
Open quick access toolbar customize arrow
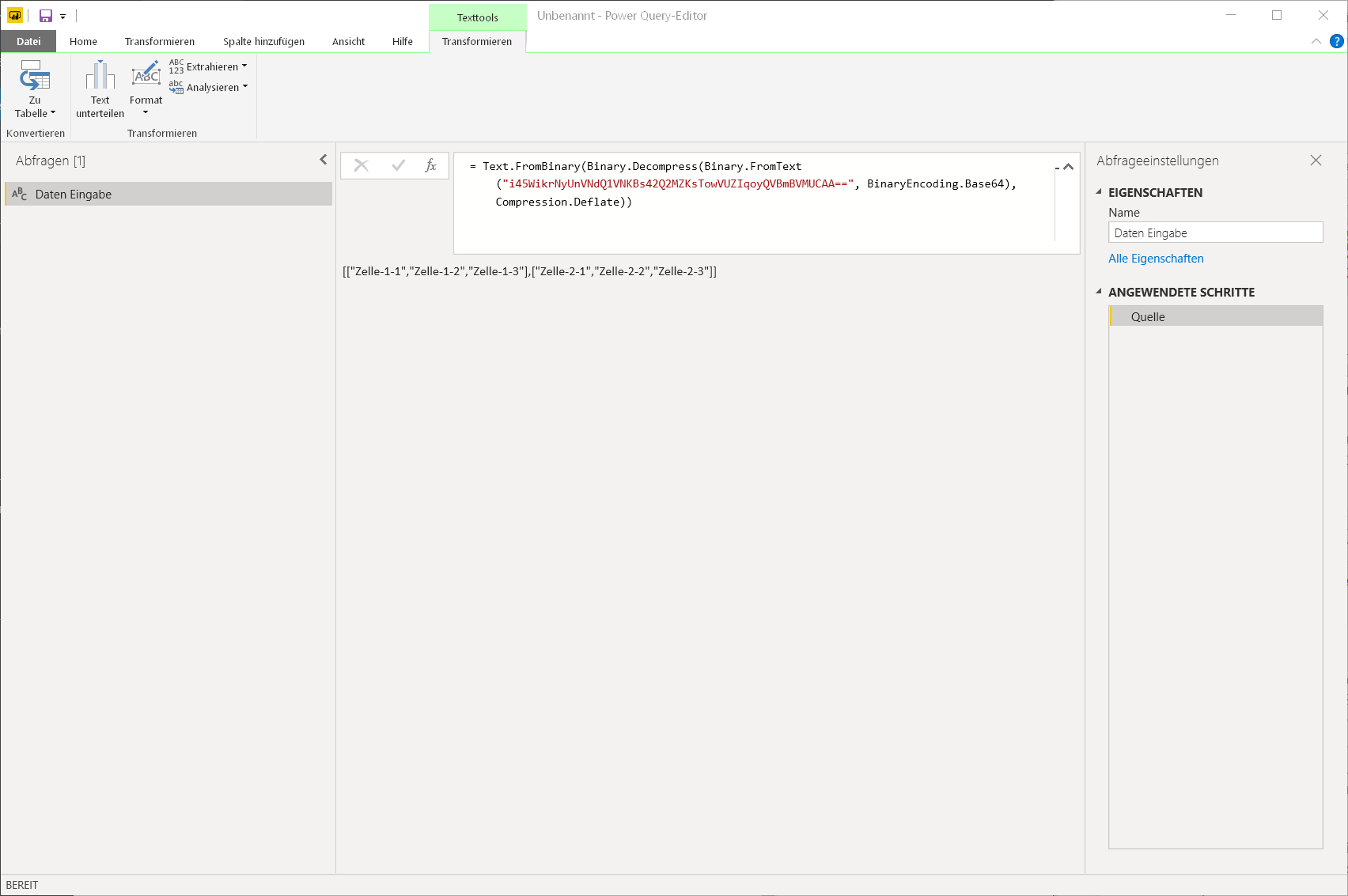coord(62,17)
